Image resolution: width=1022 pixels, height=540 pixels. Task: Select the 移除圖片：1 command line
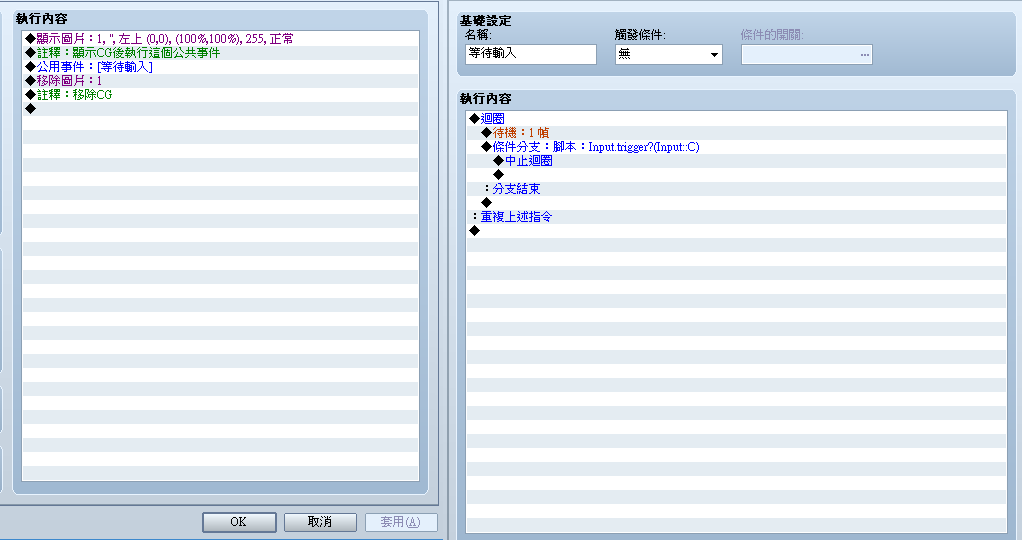220,81
